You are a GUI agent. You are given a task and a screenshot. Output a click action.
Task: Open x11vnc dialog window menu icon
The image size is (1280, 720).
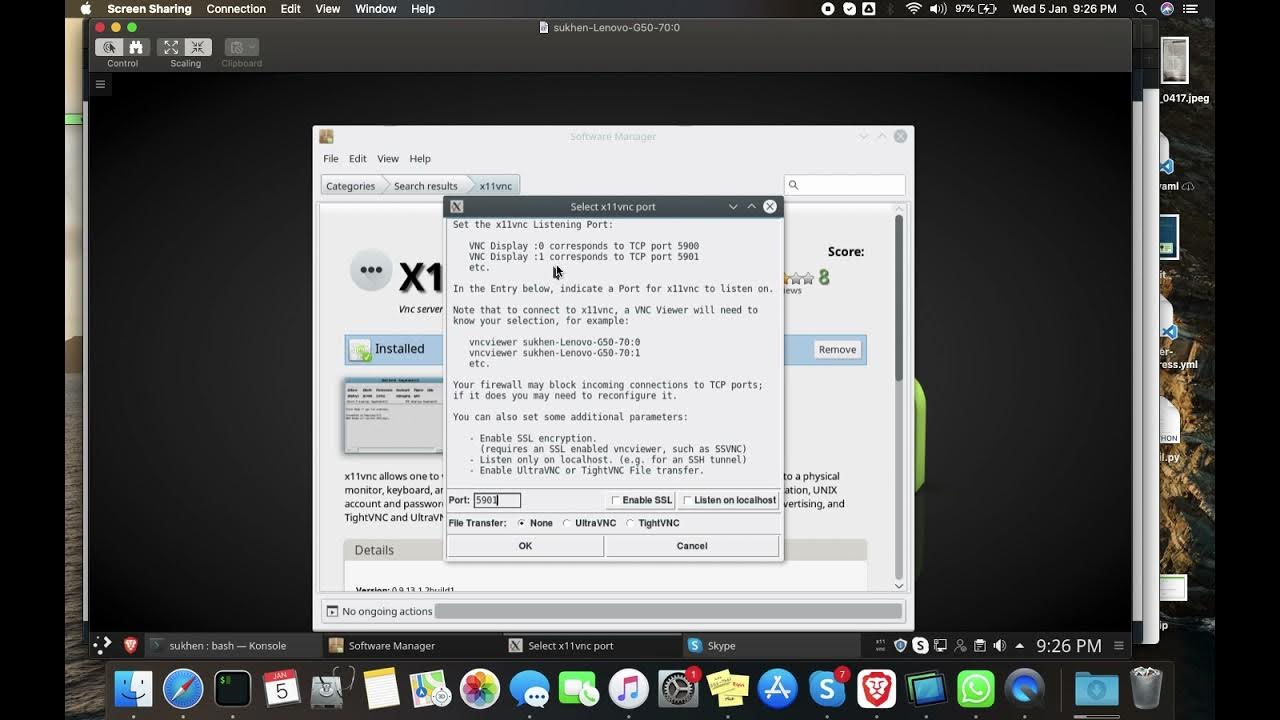coord(457,206)
